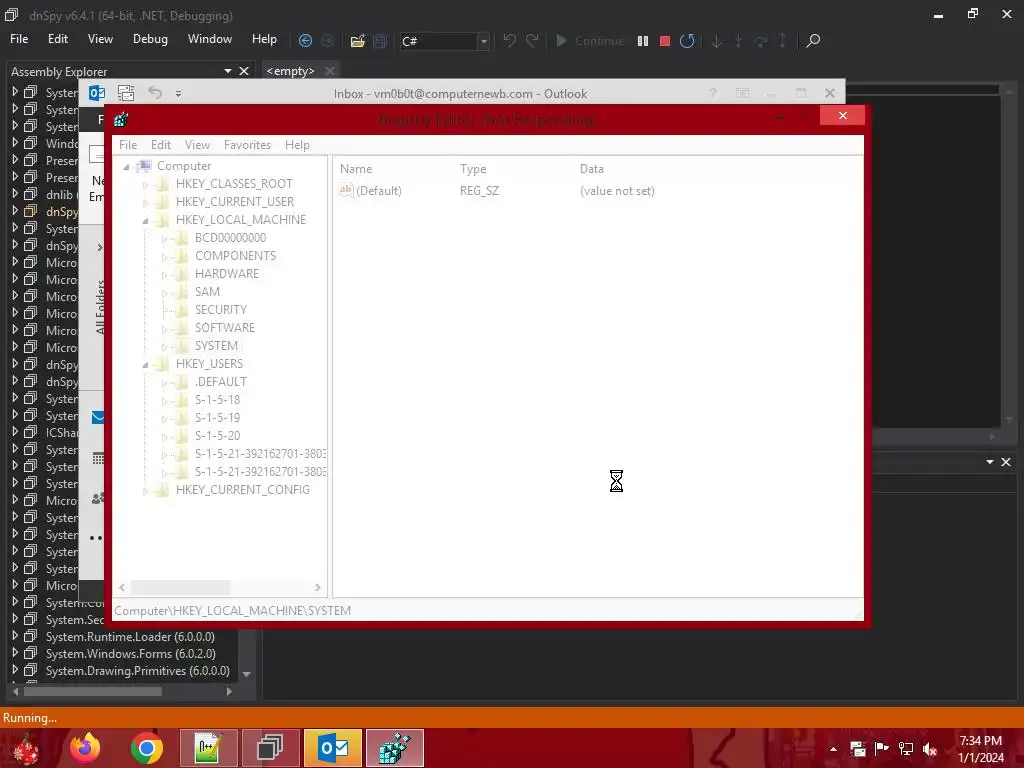1024x768 pixels.
Task: Open dnSpy search with magnifier icon
Action: (x=812, y=40)
